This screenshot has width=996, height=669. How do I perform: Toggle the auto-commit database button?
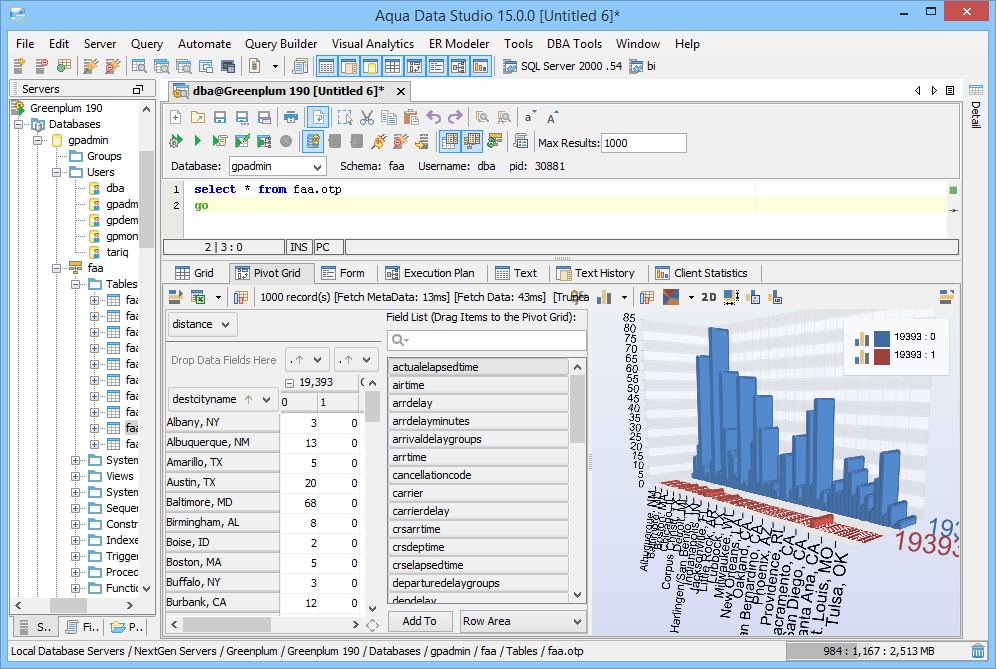[313, 141]
